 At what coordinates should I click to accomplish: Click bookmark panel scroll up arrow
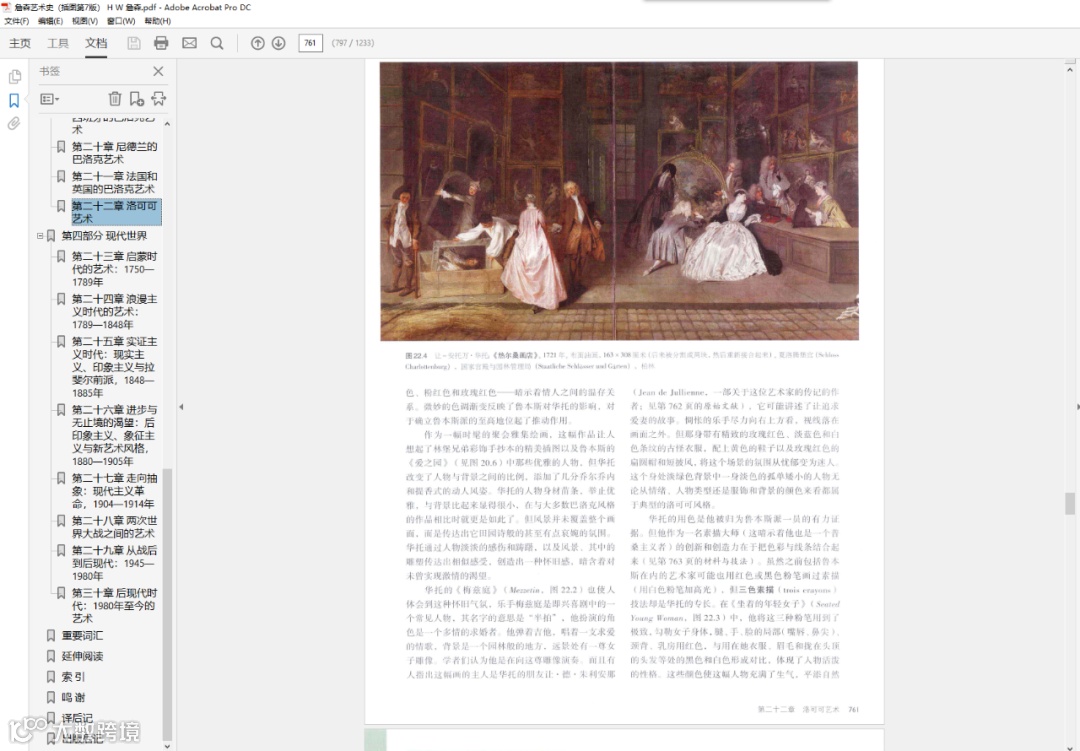[167, 124]
